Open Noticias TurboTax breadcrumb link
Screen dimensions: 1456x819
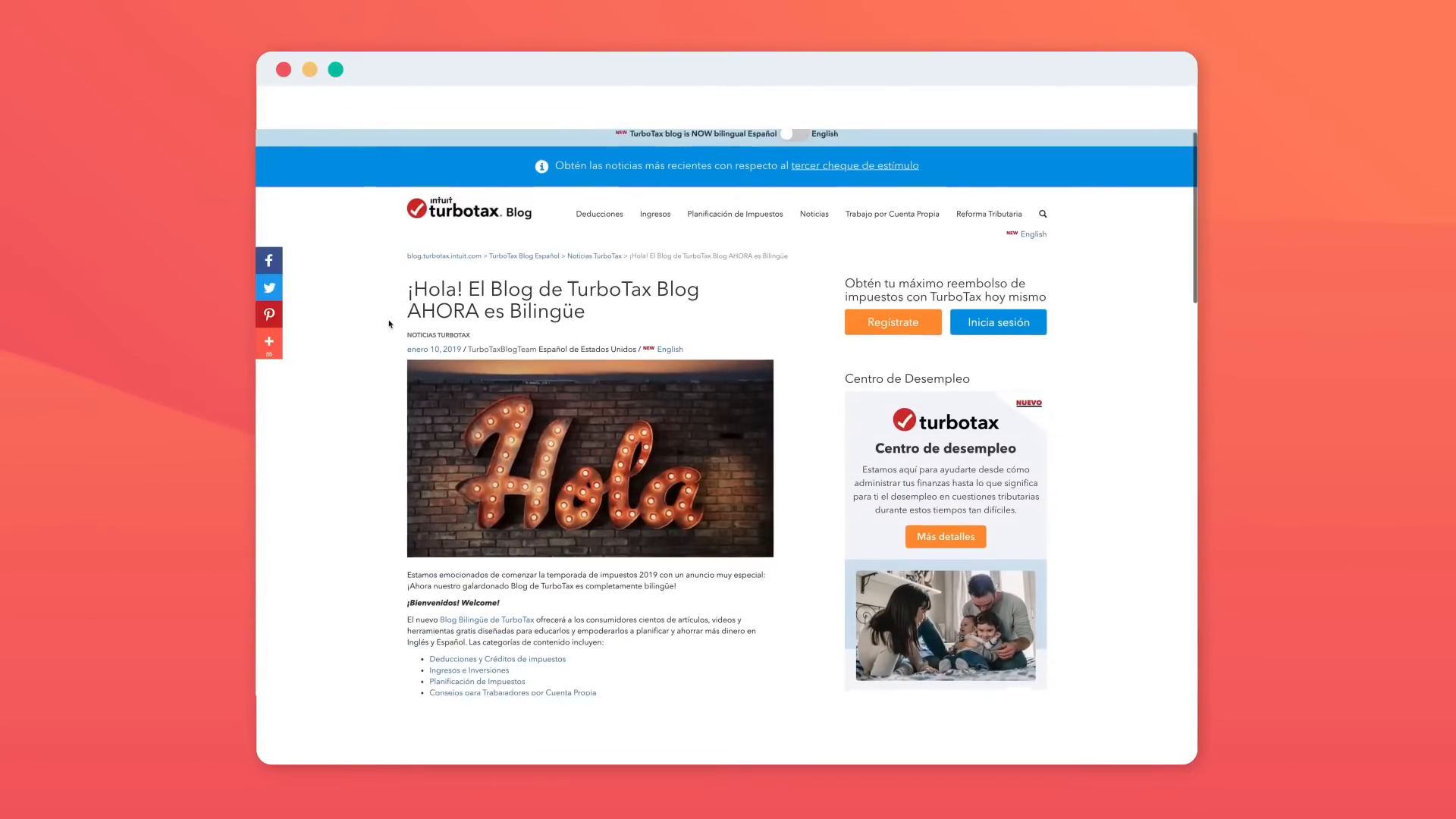(594, 256)
